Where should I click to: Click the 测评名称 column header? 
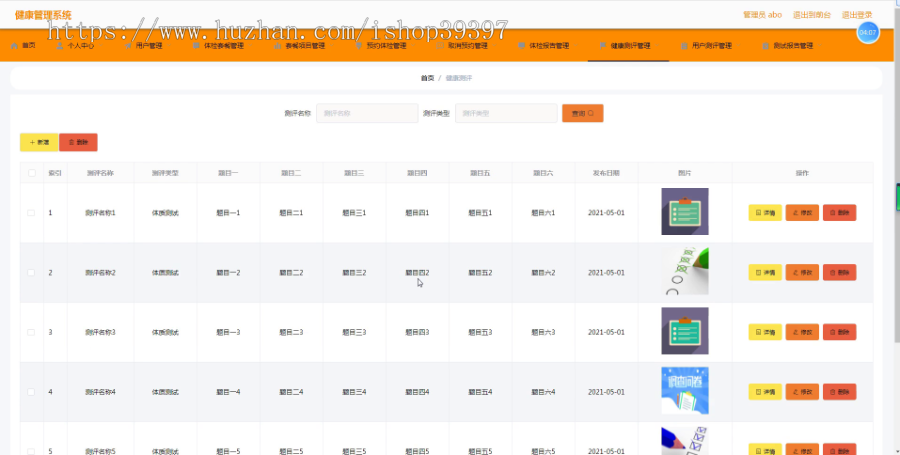point(100,173)
